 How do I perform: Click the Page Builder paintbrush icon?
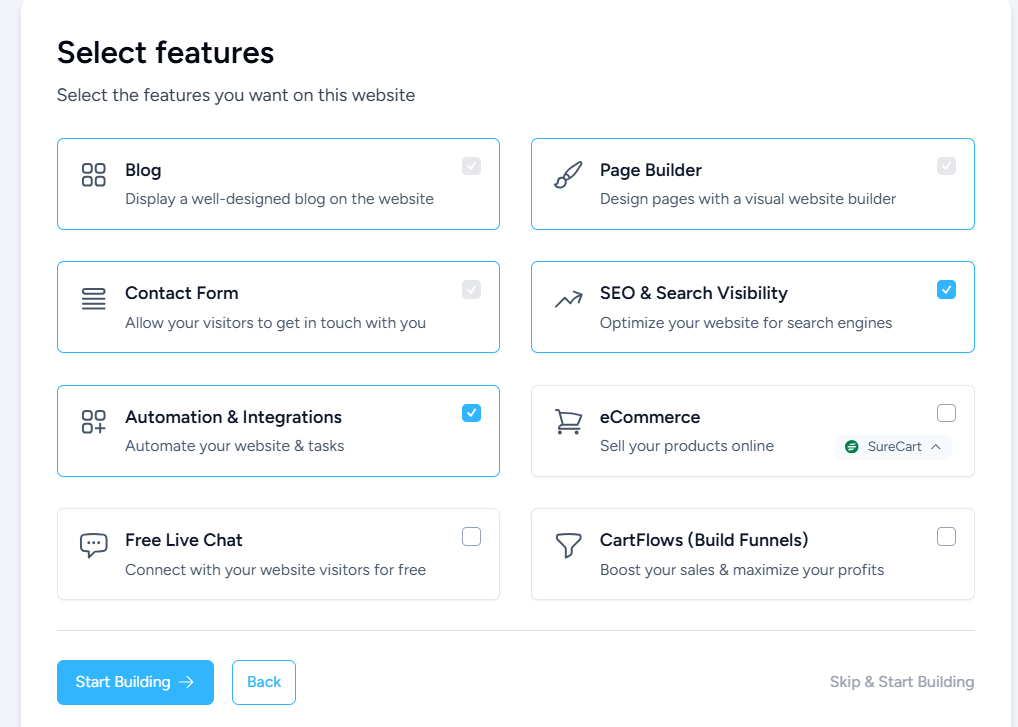pos(568,175)
